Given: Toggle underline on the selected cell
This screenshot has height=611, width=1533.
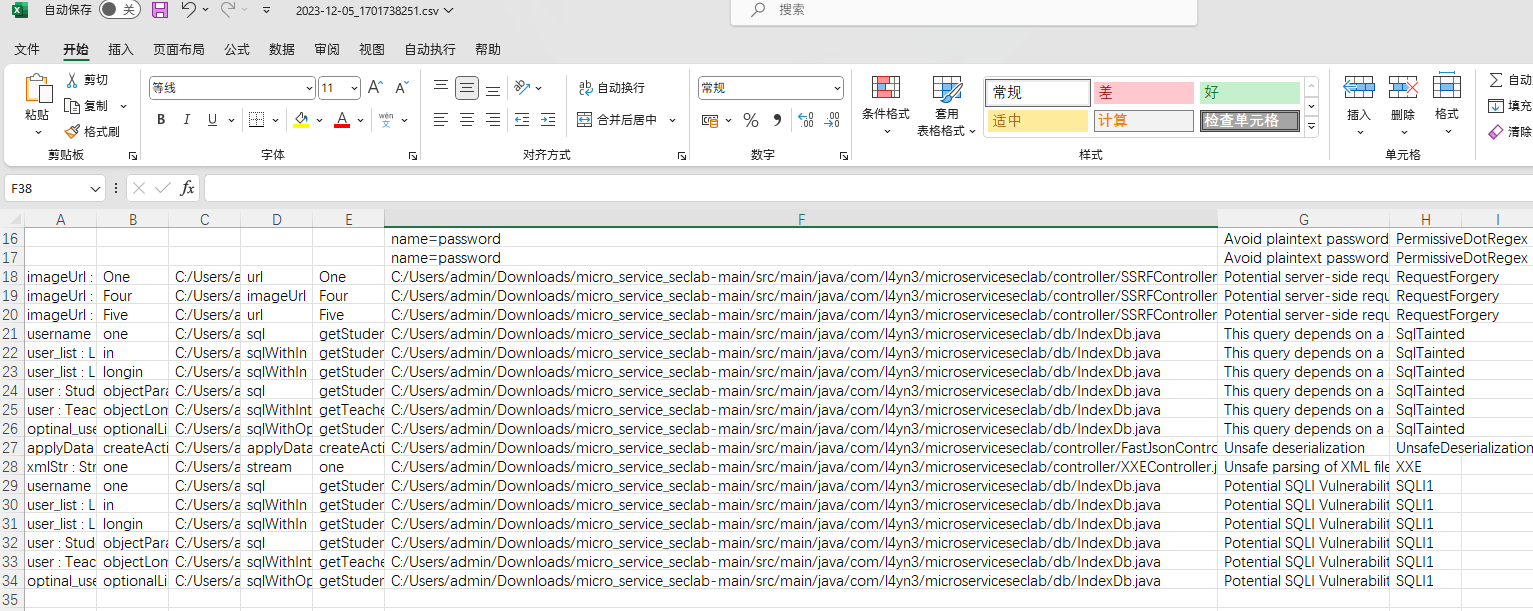Looking at the screenshot, I should (x=210, y=119).
